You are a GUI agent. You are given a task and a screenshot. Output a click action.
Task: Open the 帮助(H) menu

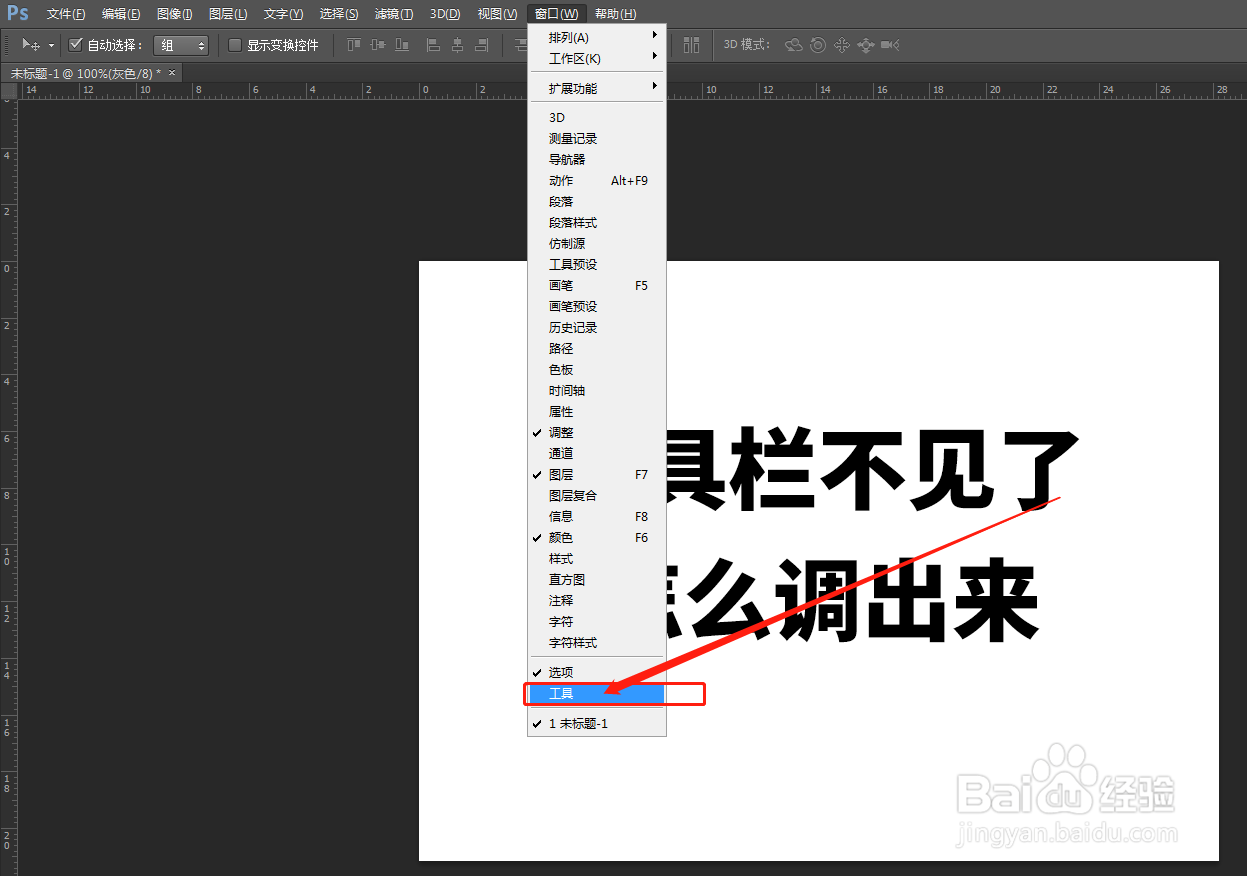coord(615,14)
